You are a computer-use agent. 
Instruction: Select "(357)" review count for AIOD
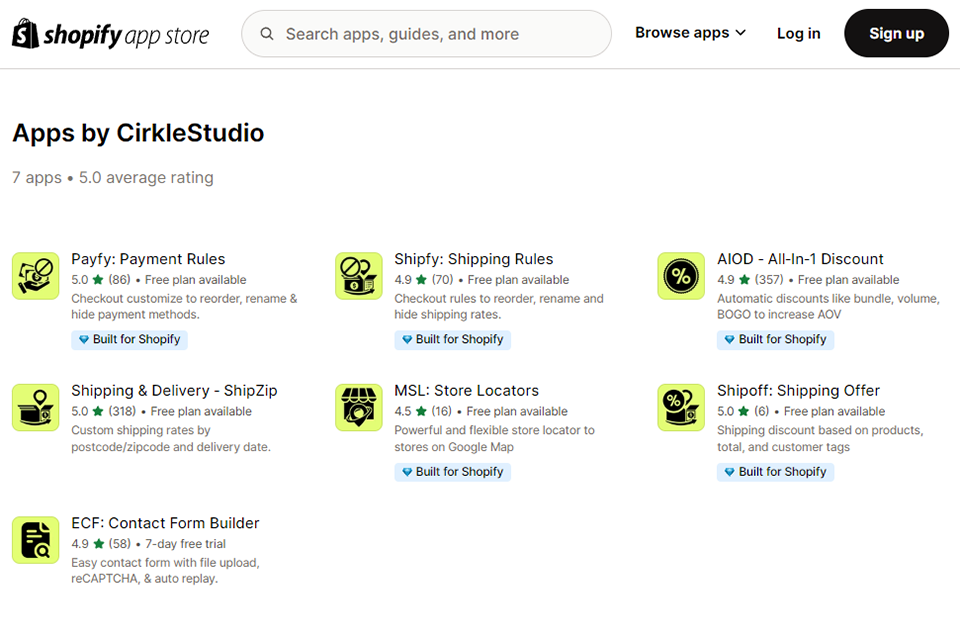coord(769,280)
